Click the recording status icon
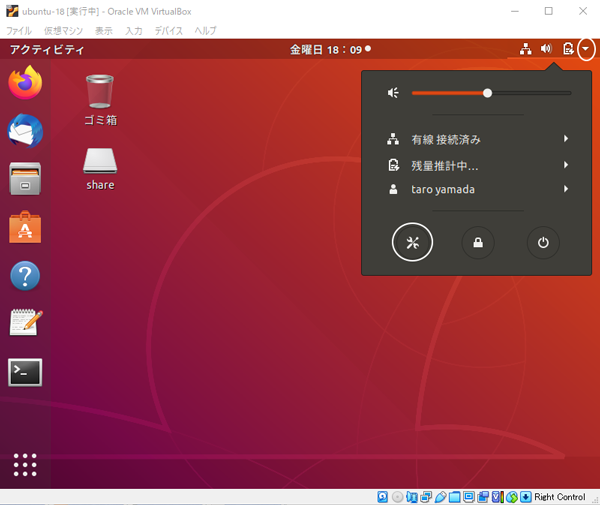The image size is (600, 505). 483,497
